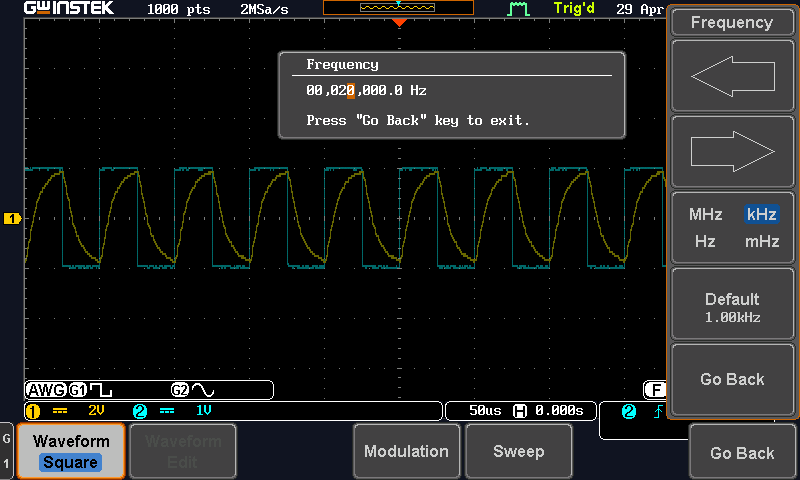
Task: Click the waveform memory overview bar
Action: click(398, 8)
